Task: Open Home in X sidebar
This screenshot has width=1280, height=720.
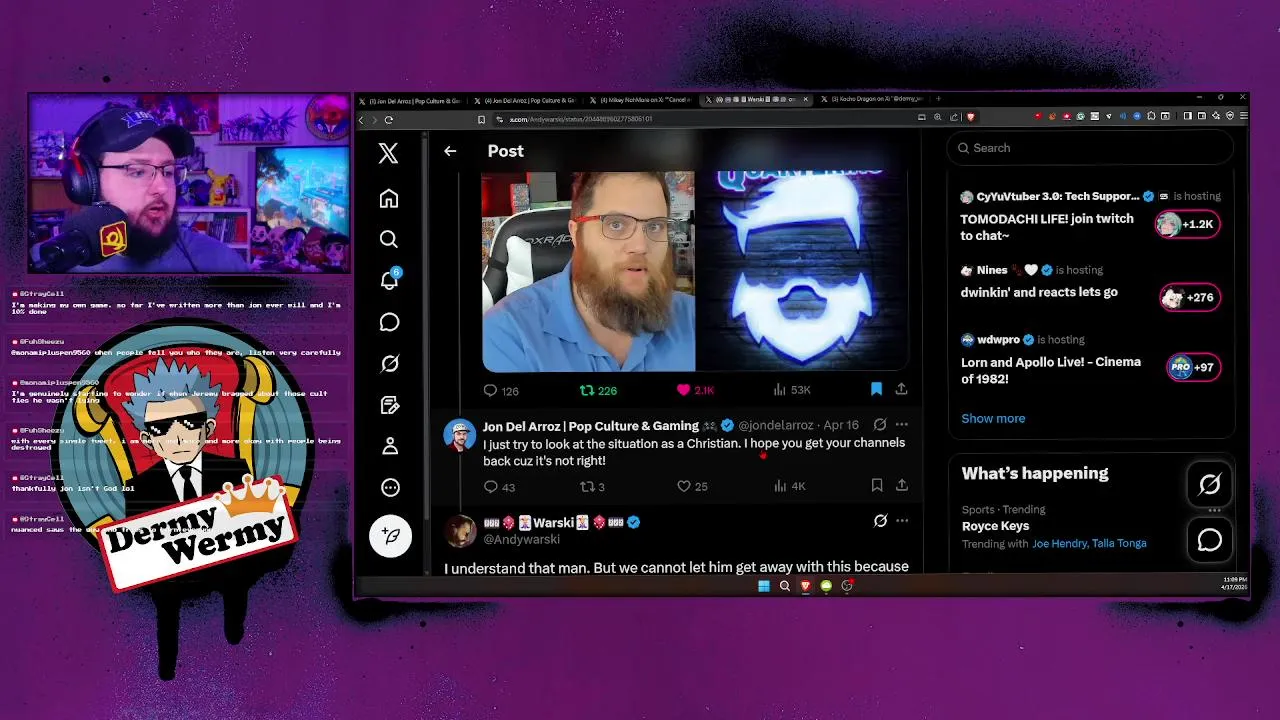Action: [389, 198]
